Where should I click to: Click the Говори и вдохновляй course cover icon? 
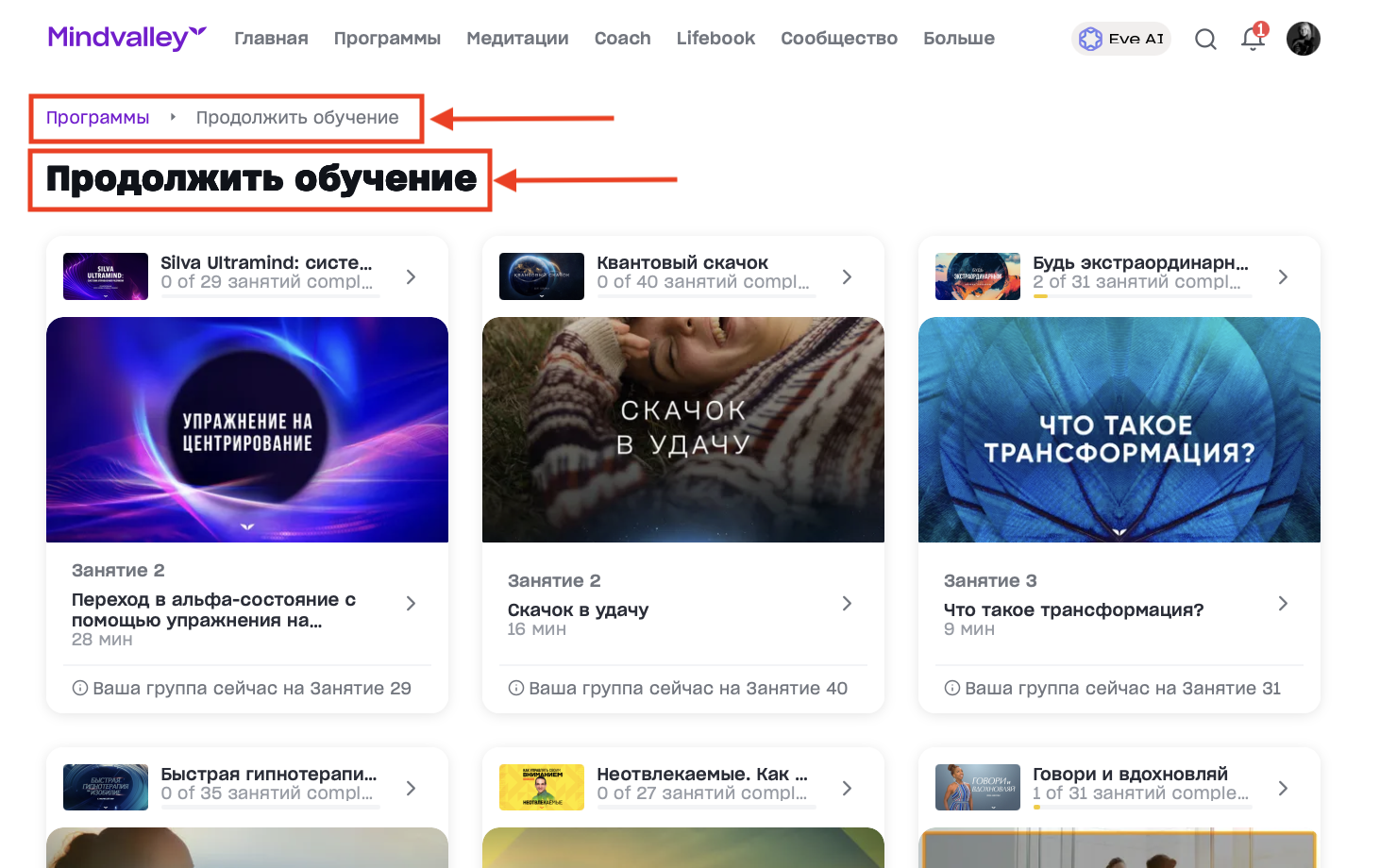pos(977,787)
